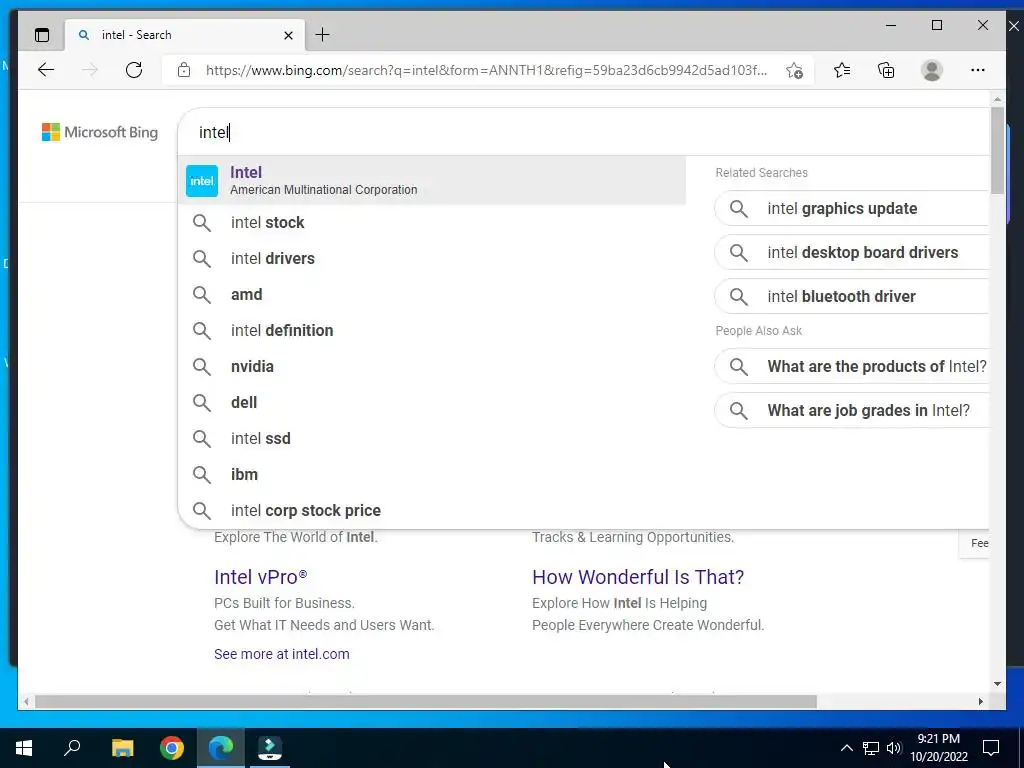Select the 'nvidia' suggestion
Viewport: 1024px width, 768px height.
point(432,366)
